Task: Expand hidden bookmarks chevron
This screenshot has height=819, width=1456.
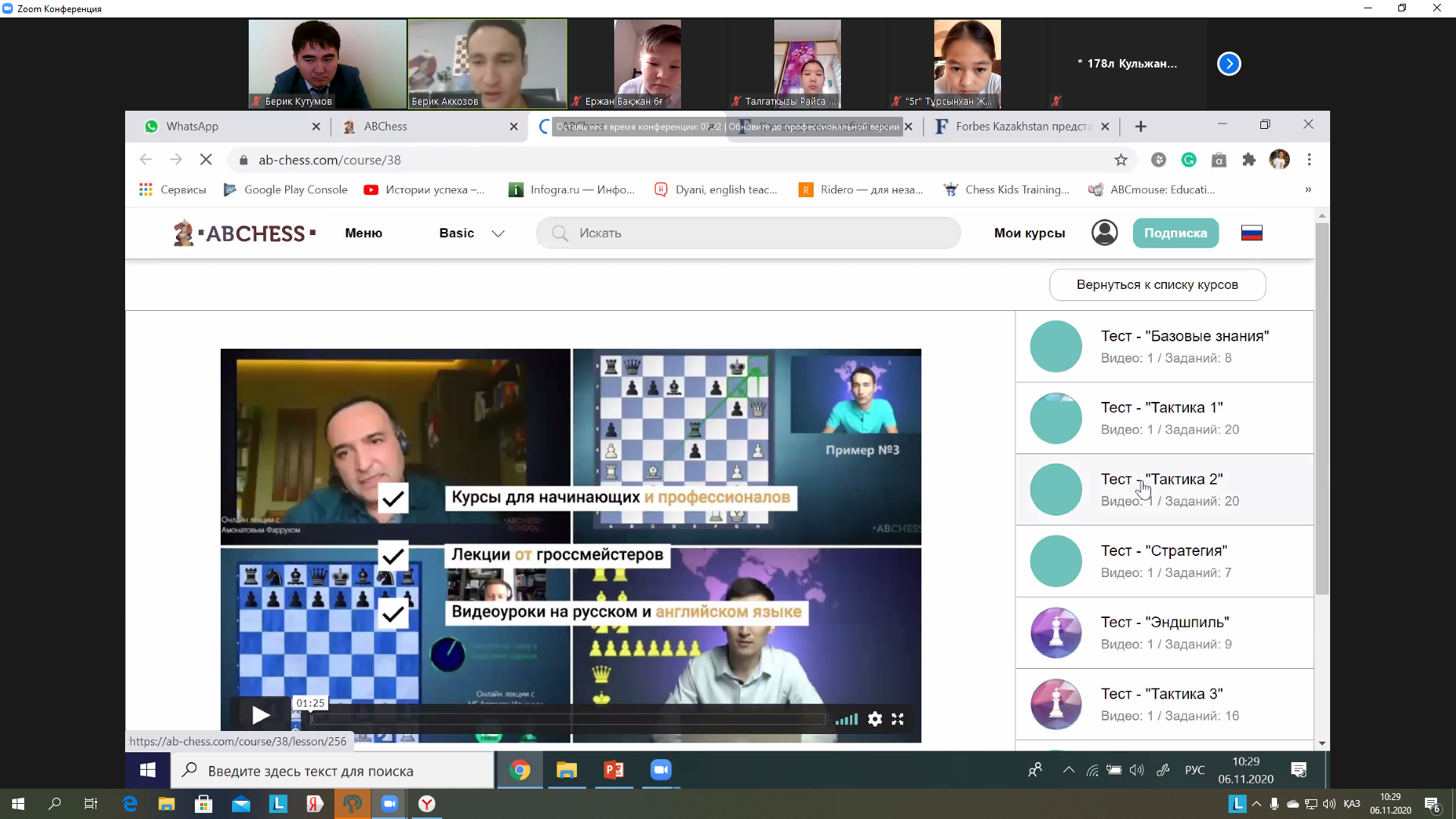Action: (x=1308, y=190)
